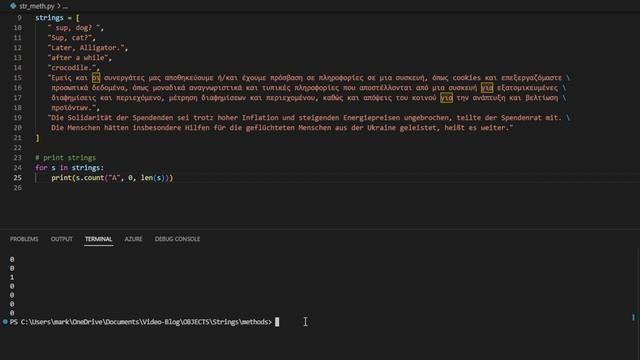Click the highlighted 'για' on line 16
640x360 pixels.
pyautogui.click(x=487, y=88)
